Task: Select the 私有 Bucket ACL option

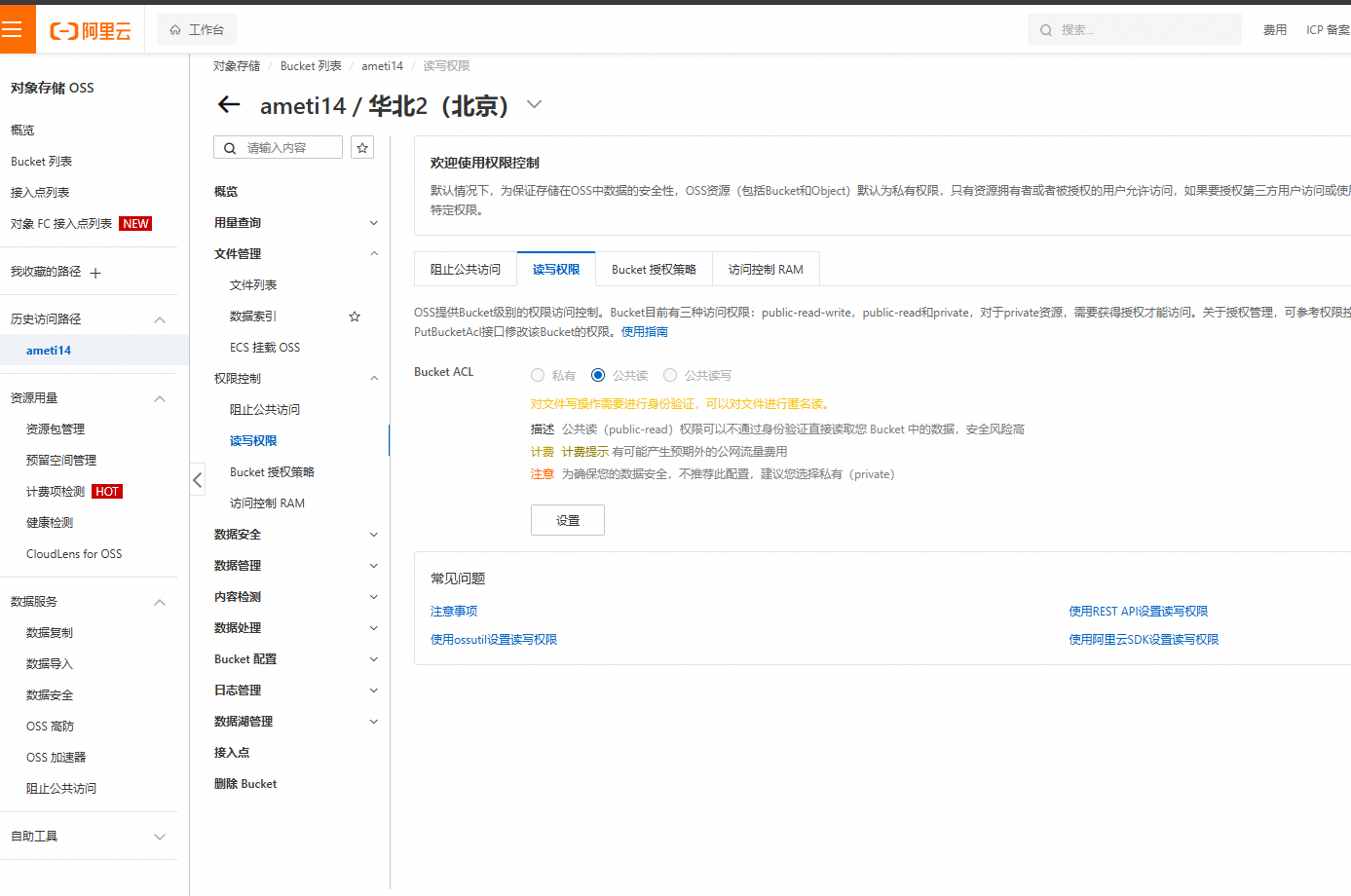Action: tap(538, 375)
